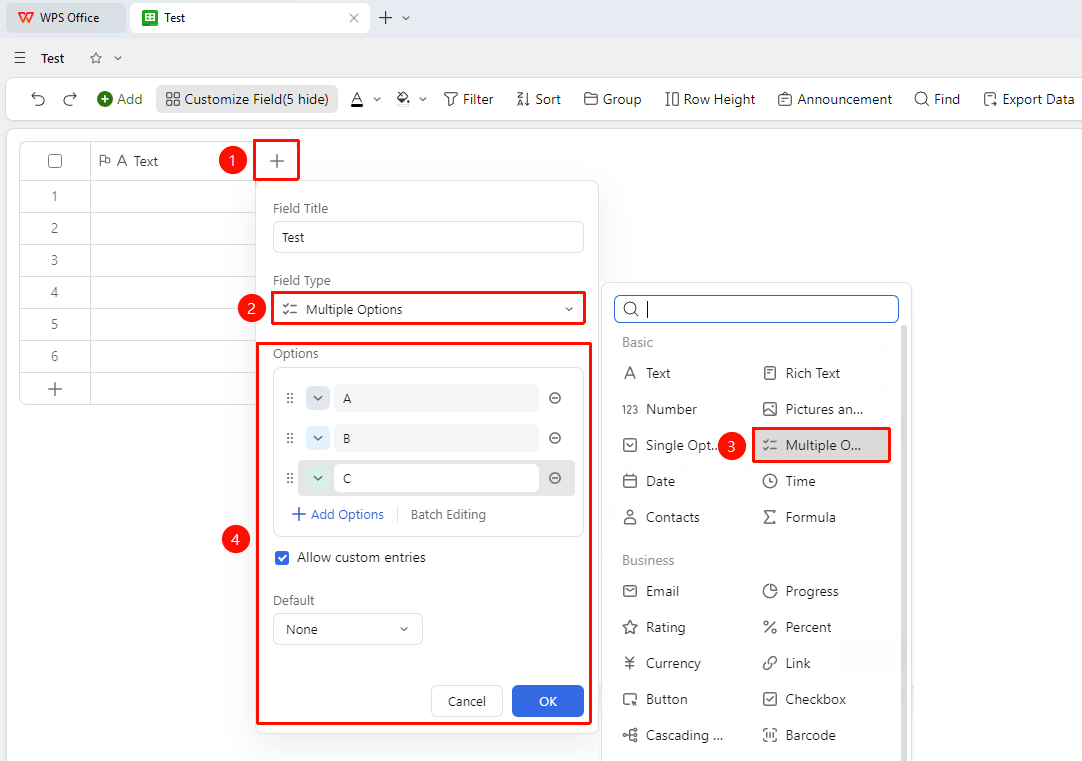Open the hamburger menu icon
Image resolution: width=1082 pixels, height=761 pixels.
click(20, 58)
